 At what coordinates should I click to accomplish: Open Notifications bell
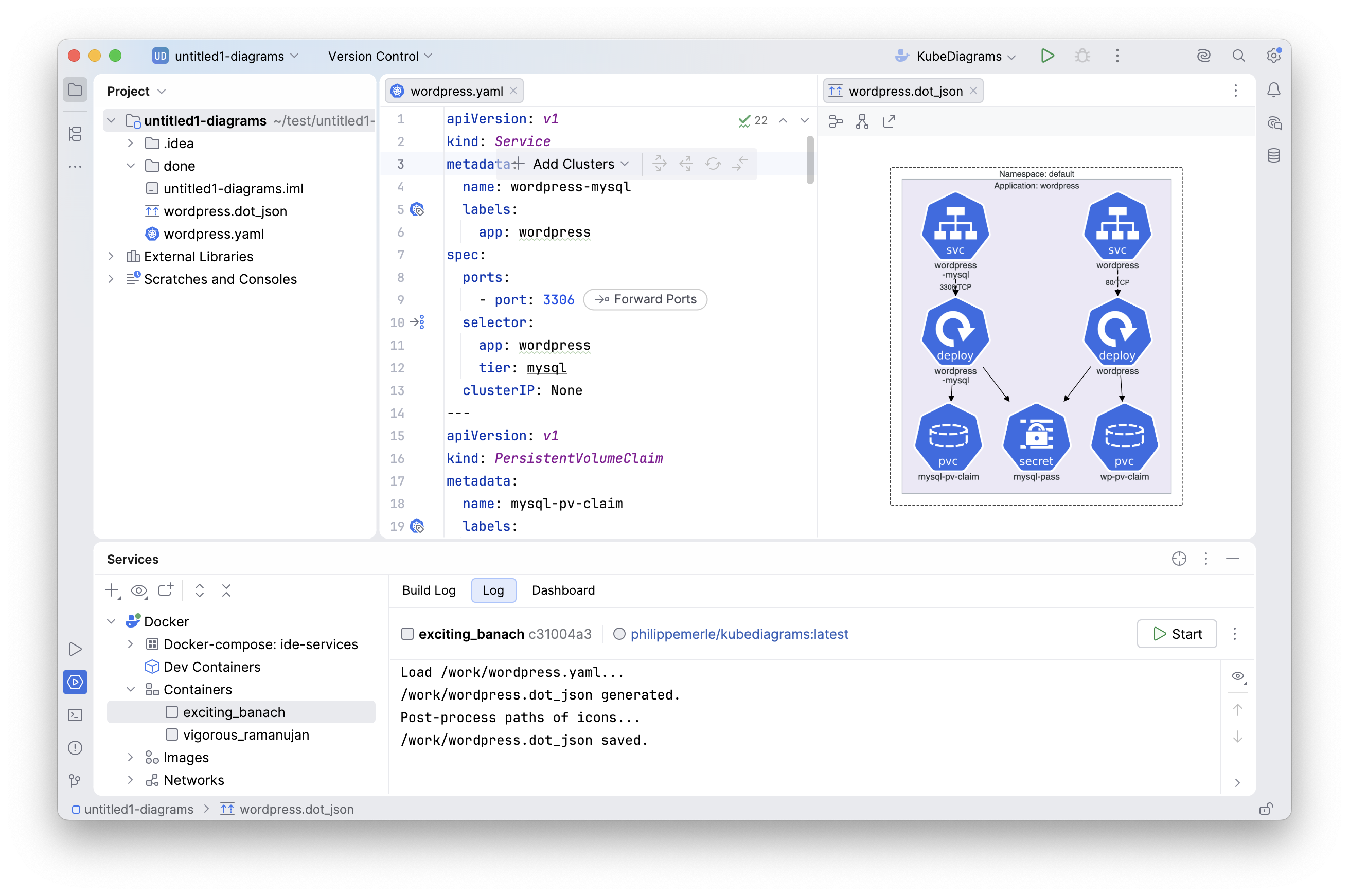(1273, 89)
